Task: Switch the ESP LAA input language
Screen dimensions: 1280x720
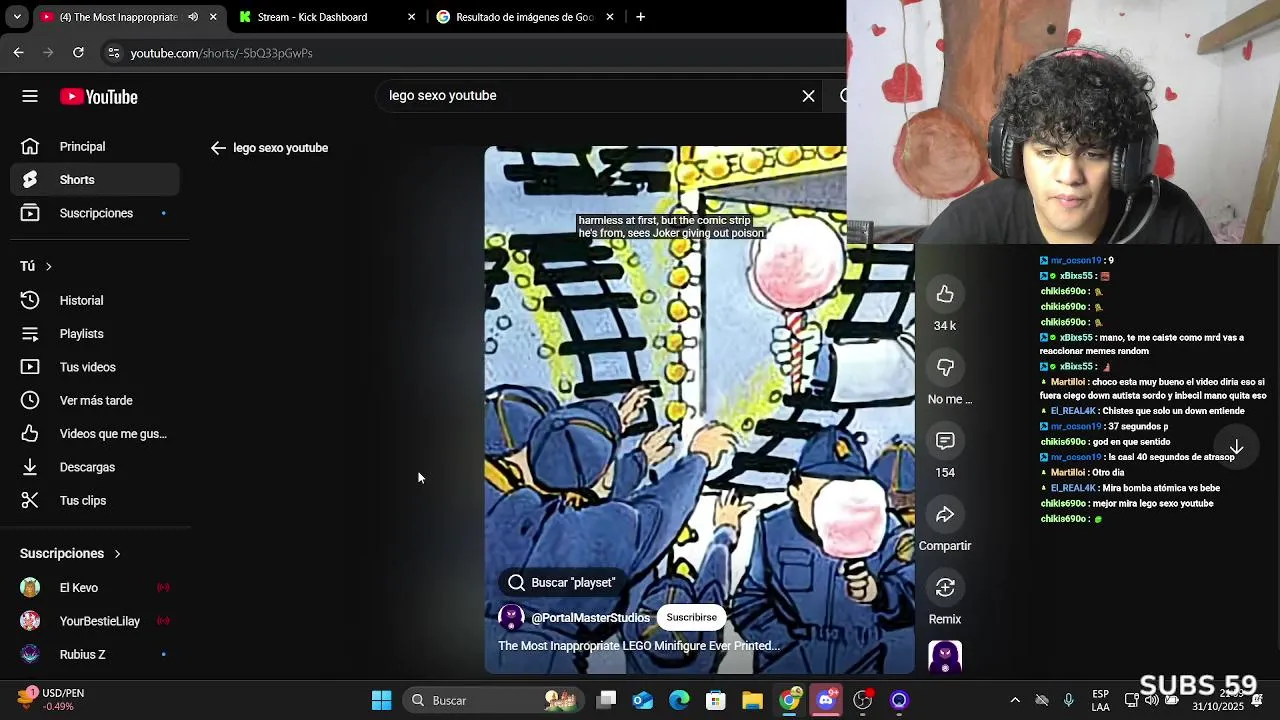Action: point(1100,700)
